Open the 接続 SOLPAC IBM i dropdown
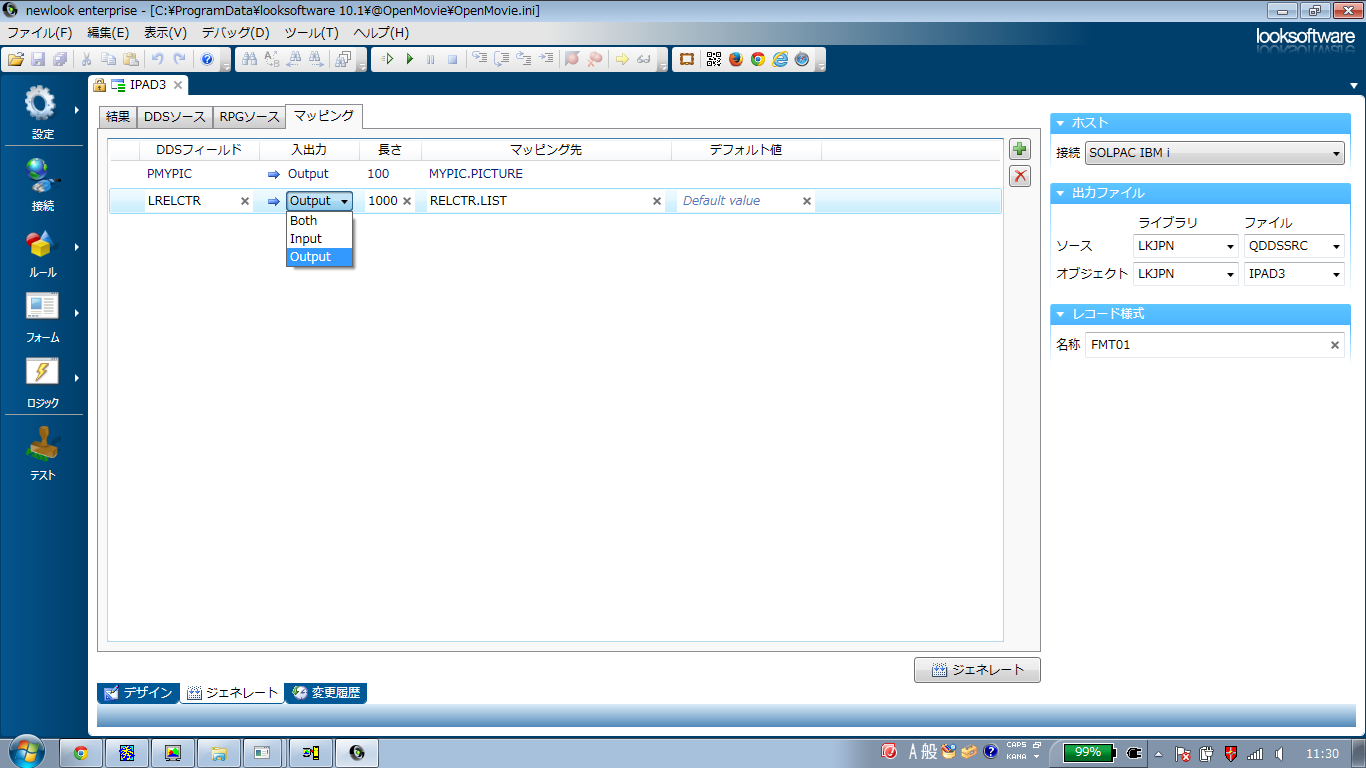The width and height of the screenshot is (1366, 768). pos(1215,154)
